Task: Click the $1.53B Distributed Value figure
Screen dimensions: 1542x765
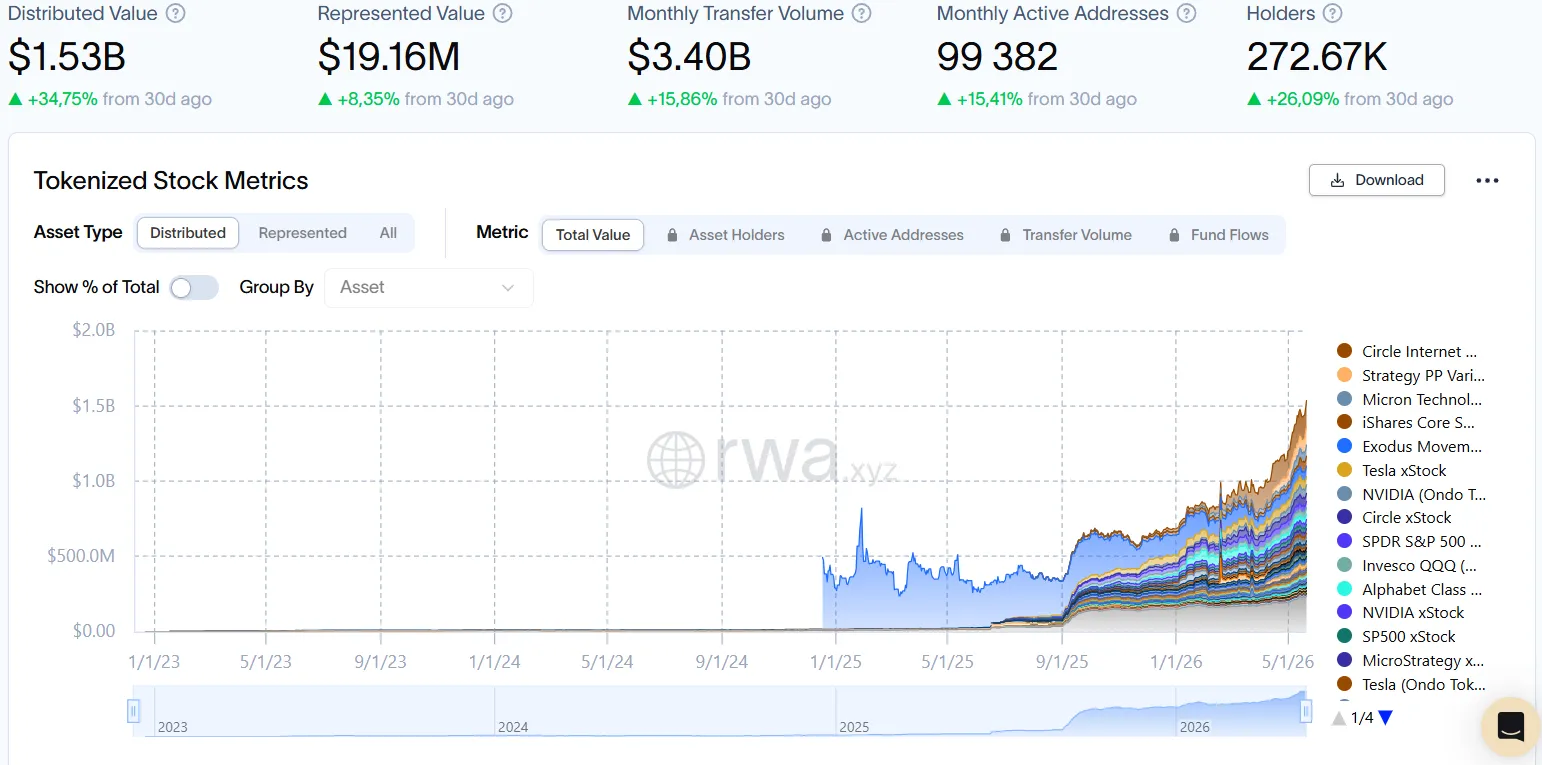Action: coord(67,57)
